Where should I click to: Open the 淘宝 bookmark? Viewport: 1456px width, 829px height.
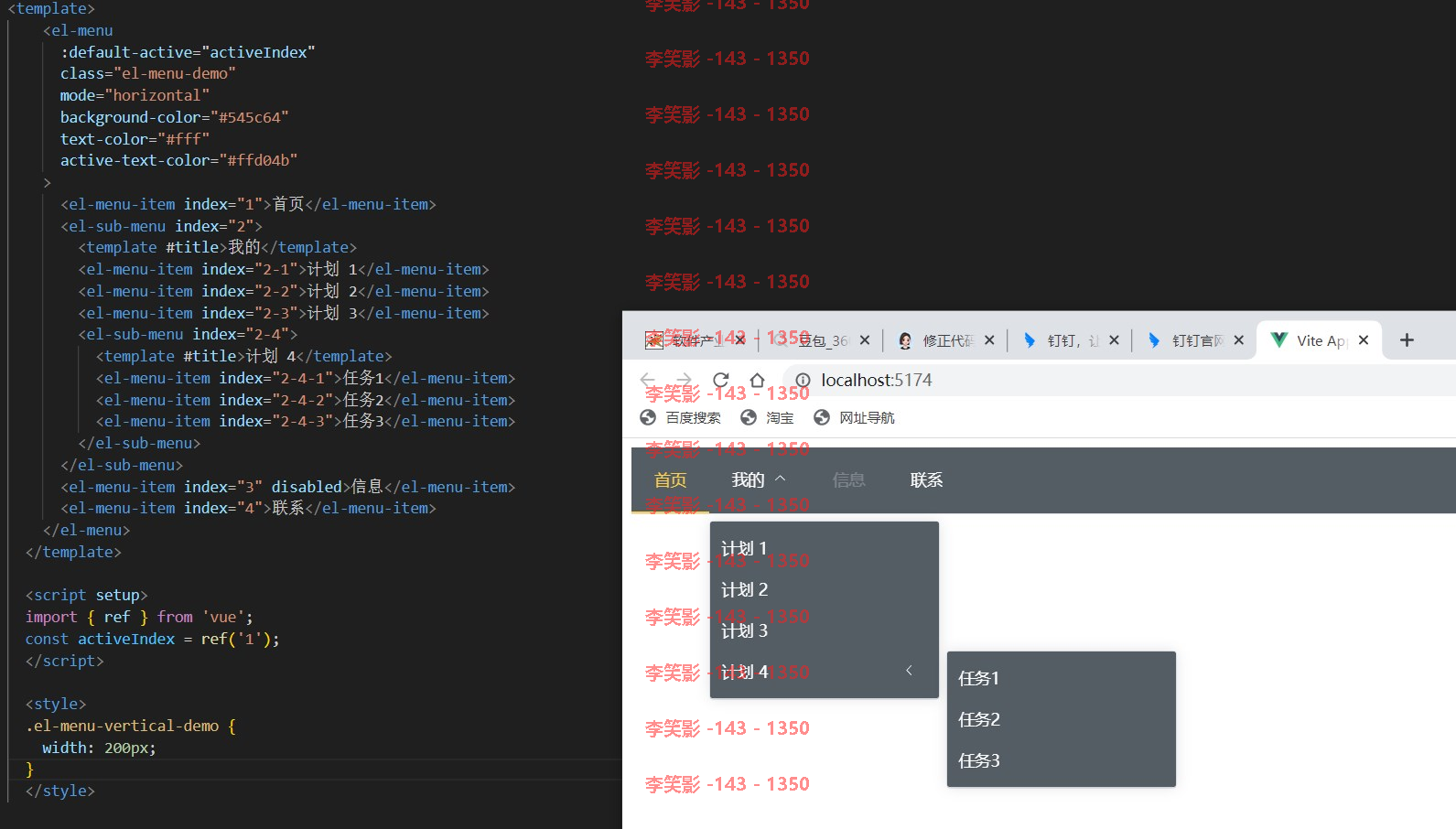767,418
